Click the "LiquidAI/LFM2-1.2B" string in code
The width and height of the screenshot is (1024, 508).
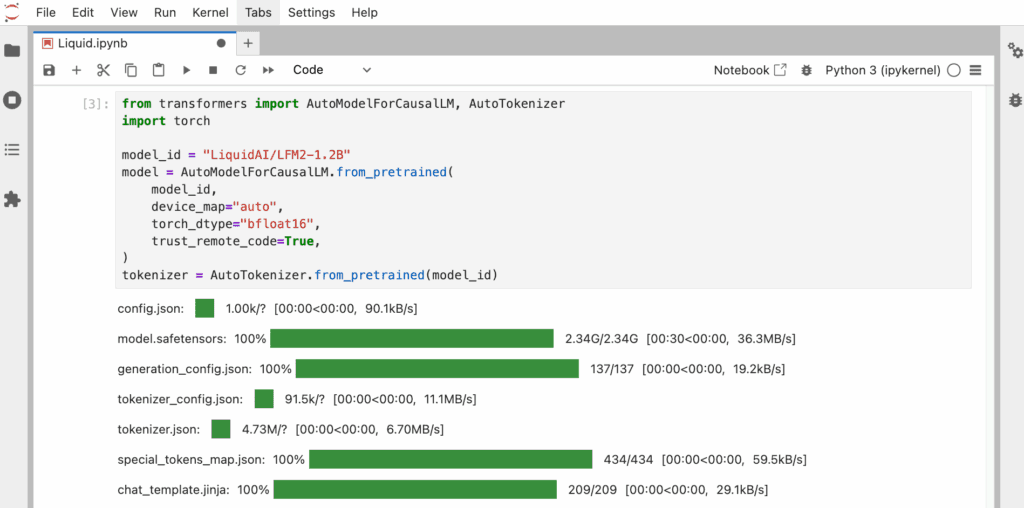click(x=277, y=155)
